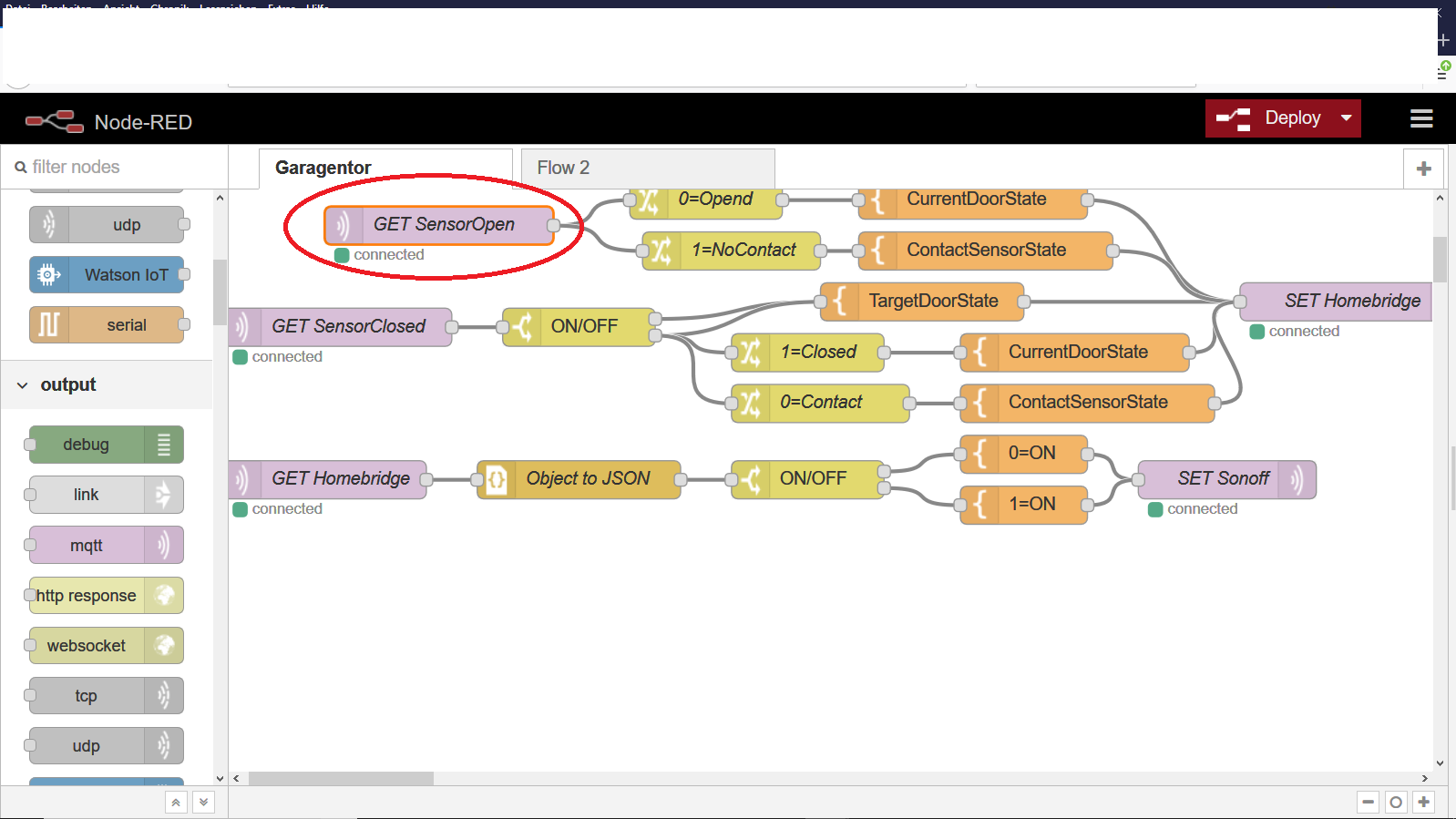Collapse the output palette category
The width and height of the screenshot is (1456, 819).
pos(23,385)
